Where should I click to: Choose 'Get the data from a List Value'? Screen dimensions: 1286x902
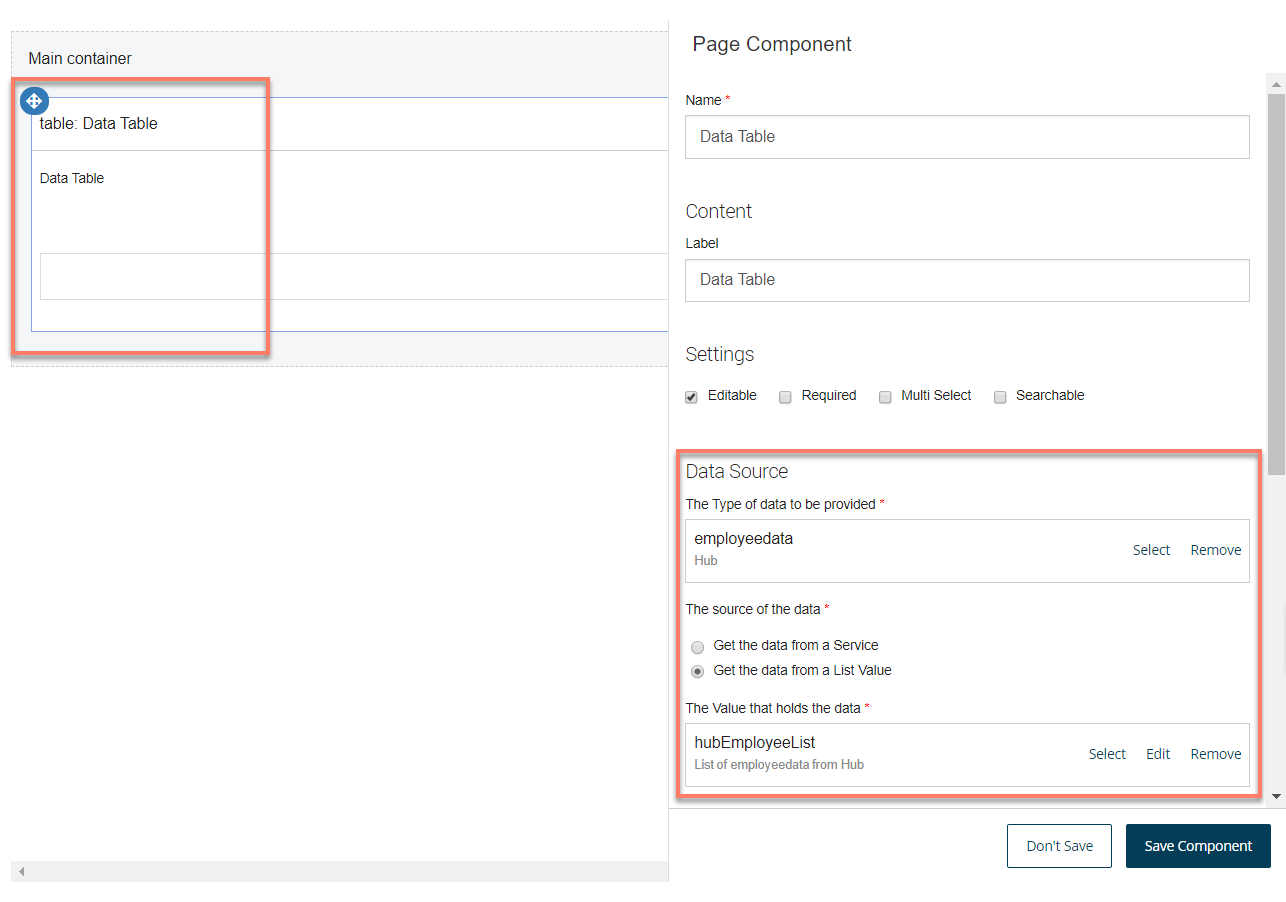697,671
